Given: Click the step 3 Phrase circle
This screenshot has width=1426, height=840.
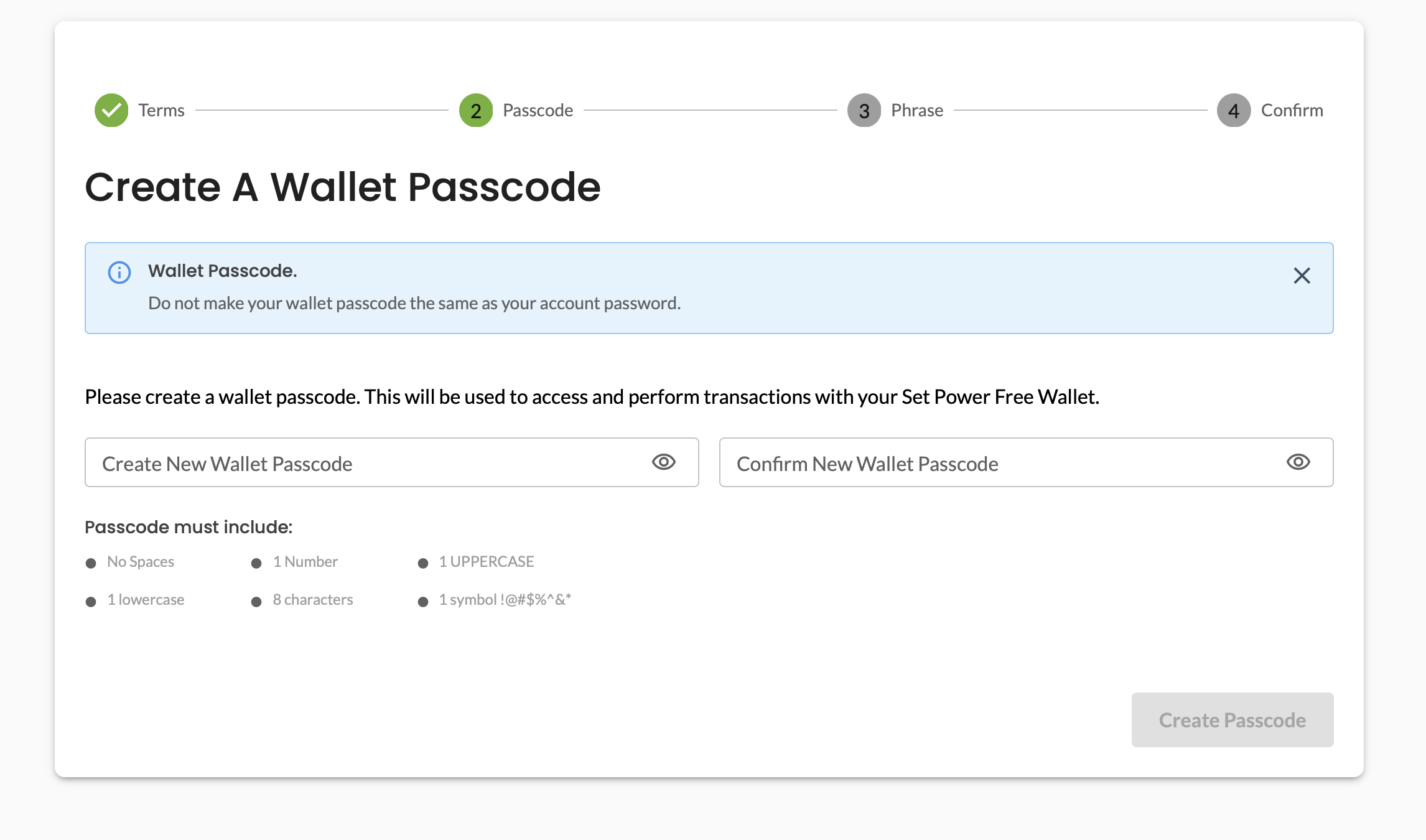Looking at the screenshot, I should 864,110.
